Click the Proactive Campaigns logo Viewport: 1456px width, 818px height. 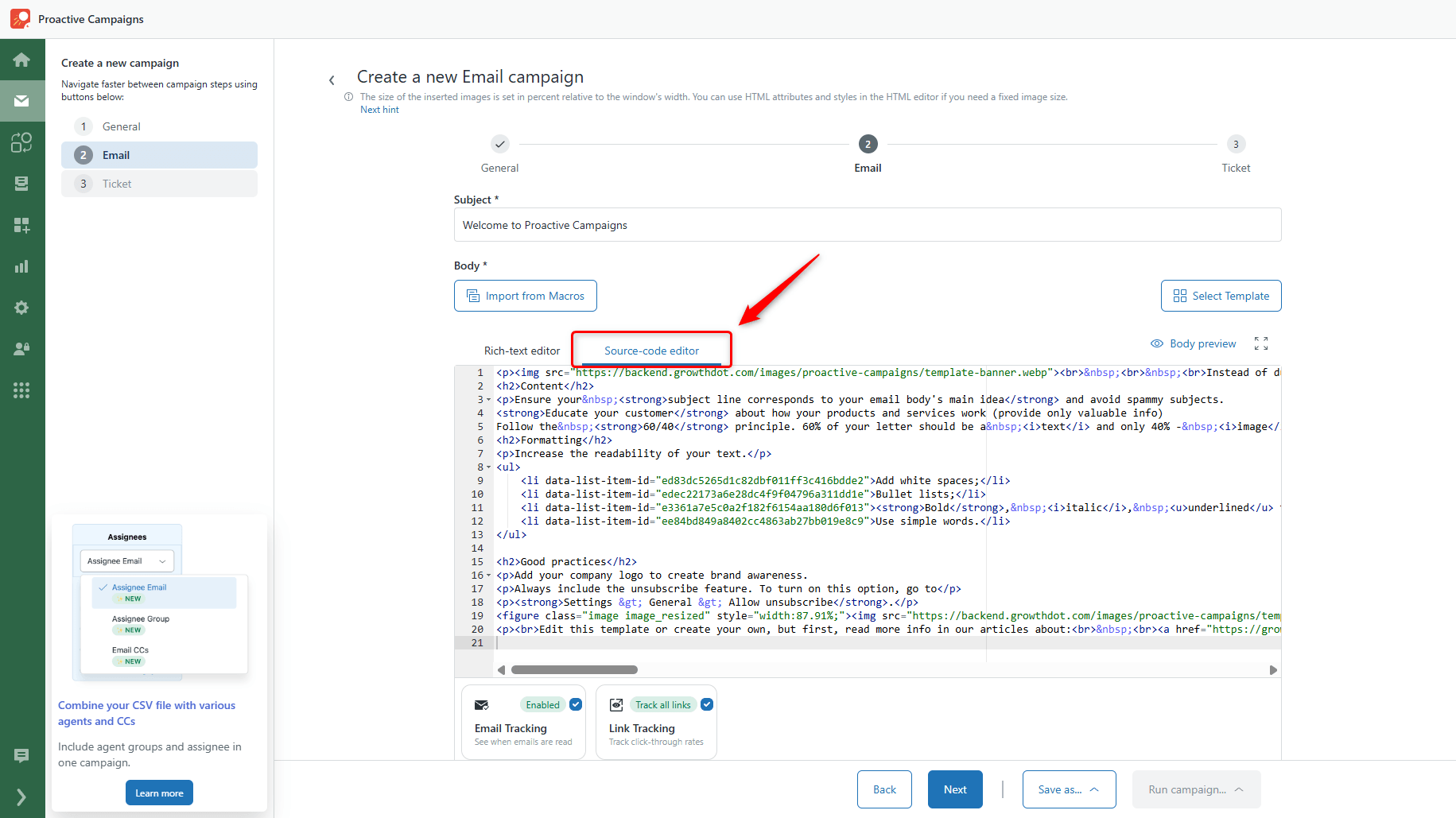point(21,18)
